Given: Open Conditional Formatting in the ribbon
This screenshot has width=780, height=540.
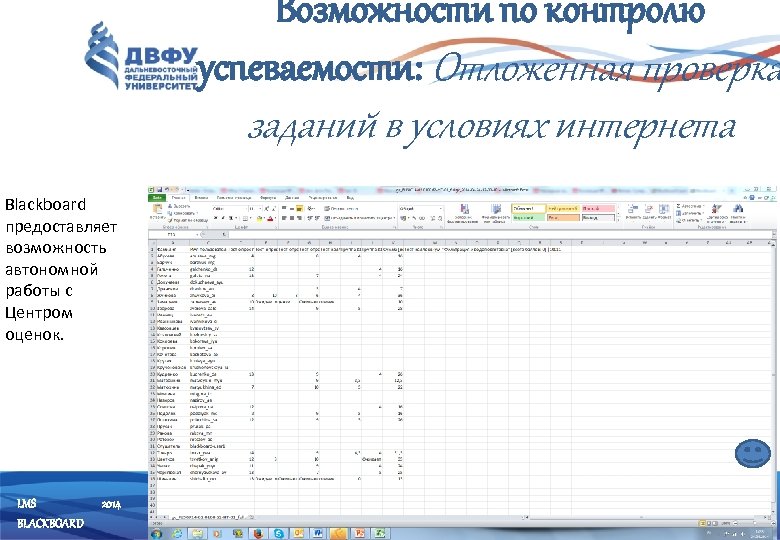Looking at the screenshot, I should coord(464,212).
